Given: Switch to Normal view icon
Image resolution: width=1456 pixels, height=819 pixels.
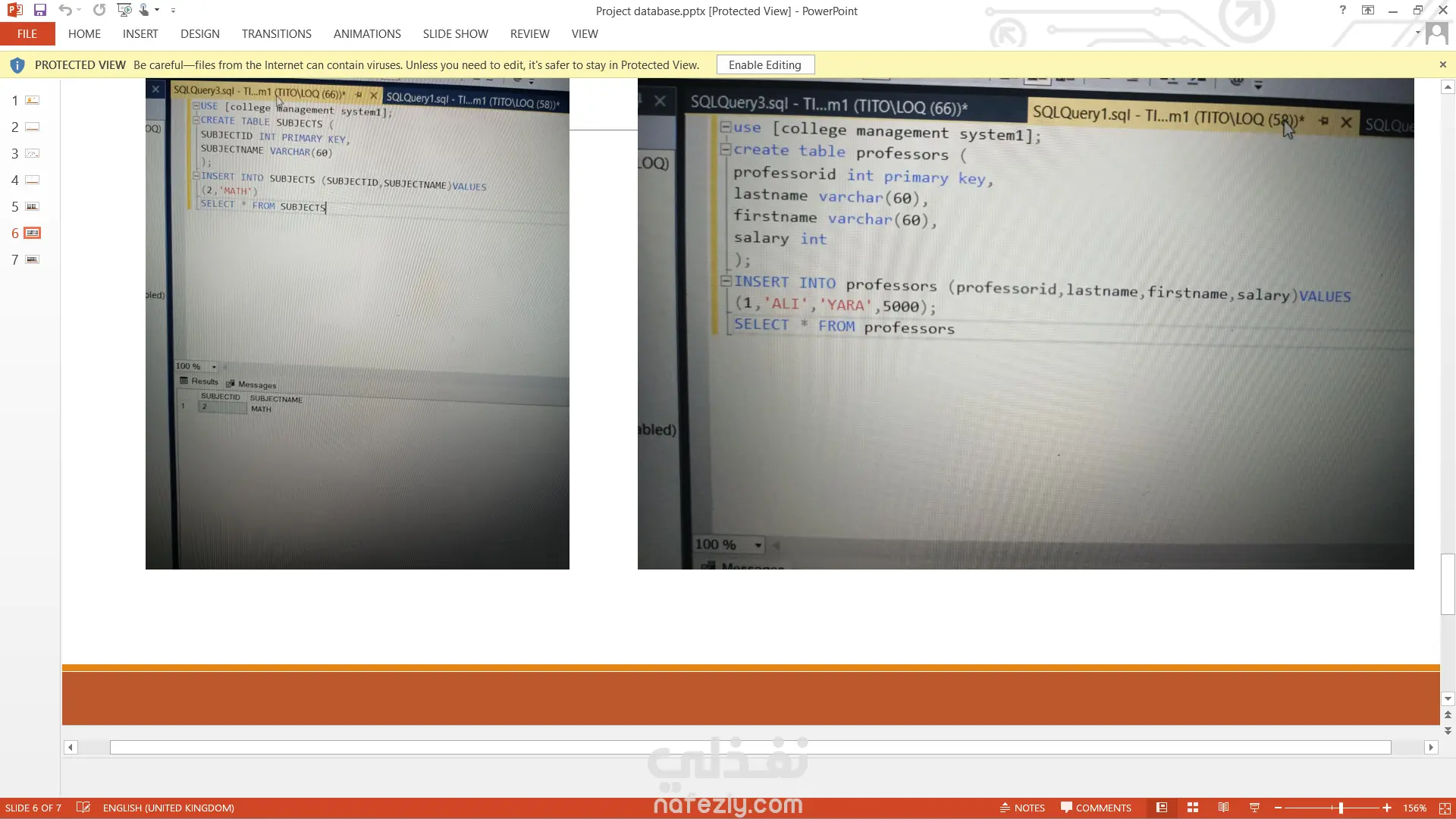Looking at the screenshot, I should coord(1162,808).
